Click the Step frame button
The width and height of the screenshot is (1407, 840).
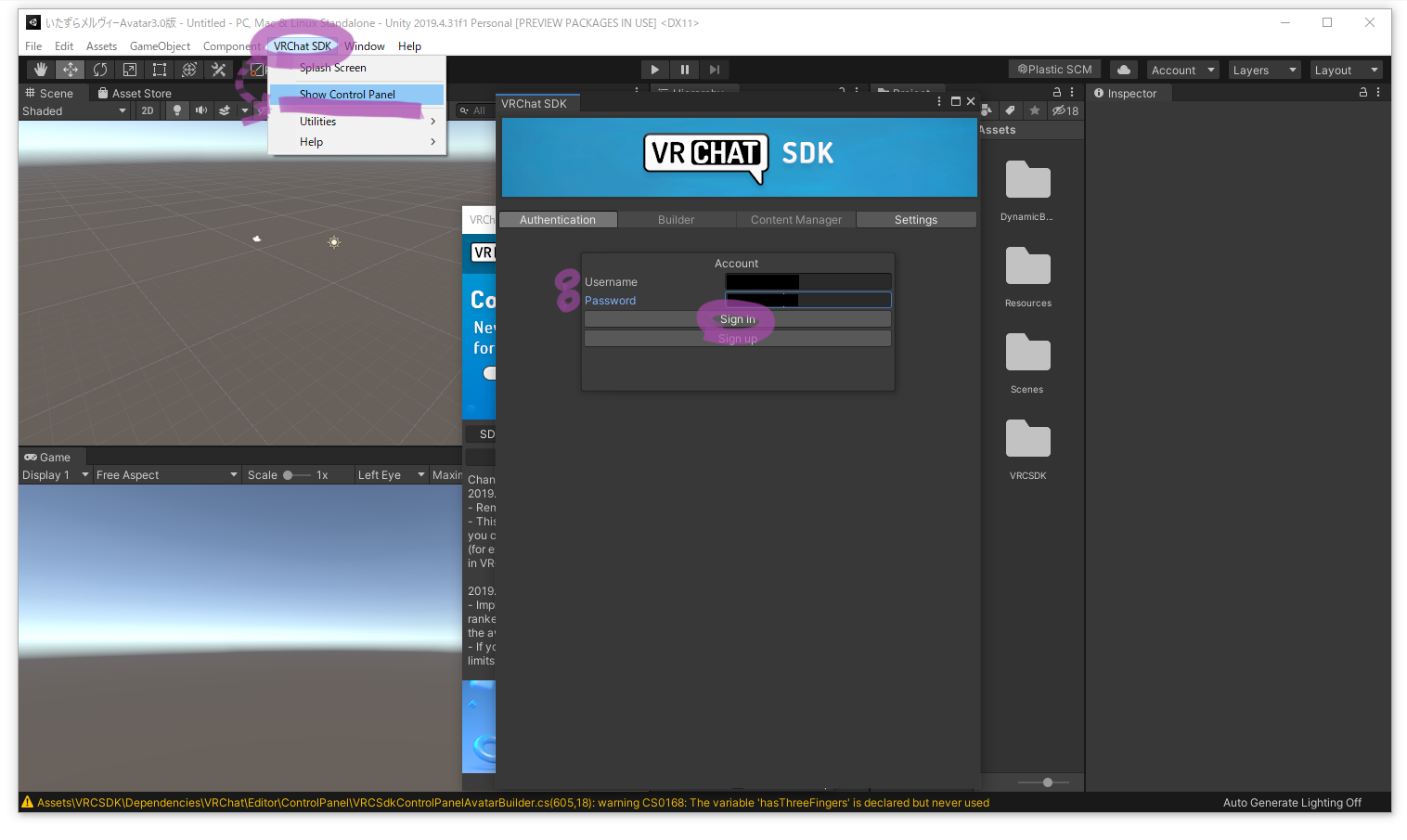point(714,70)
